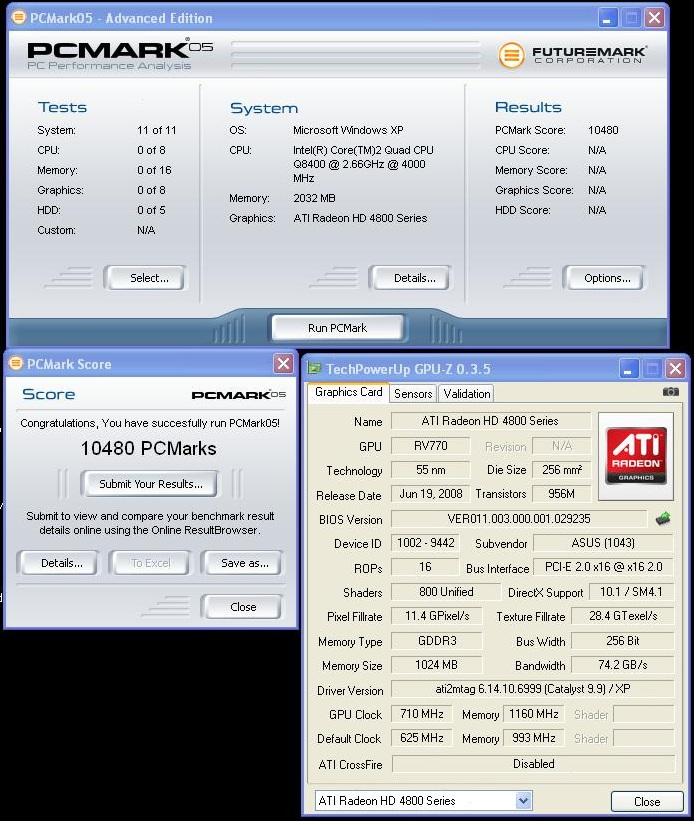Click the PCMark Score title bar icon
This screenshot has width=696, height=825.
tap(16, 364)
